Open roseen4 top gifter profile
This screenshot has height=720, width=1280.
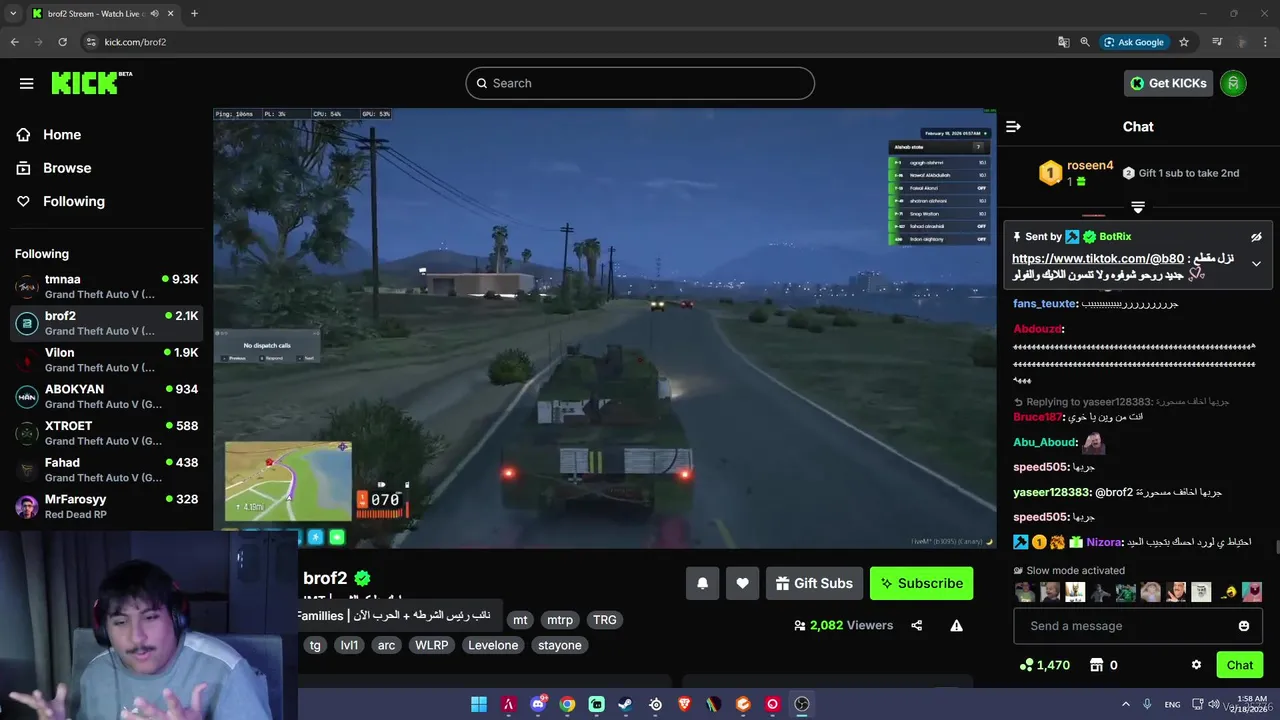[x=1090, y=166]
